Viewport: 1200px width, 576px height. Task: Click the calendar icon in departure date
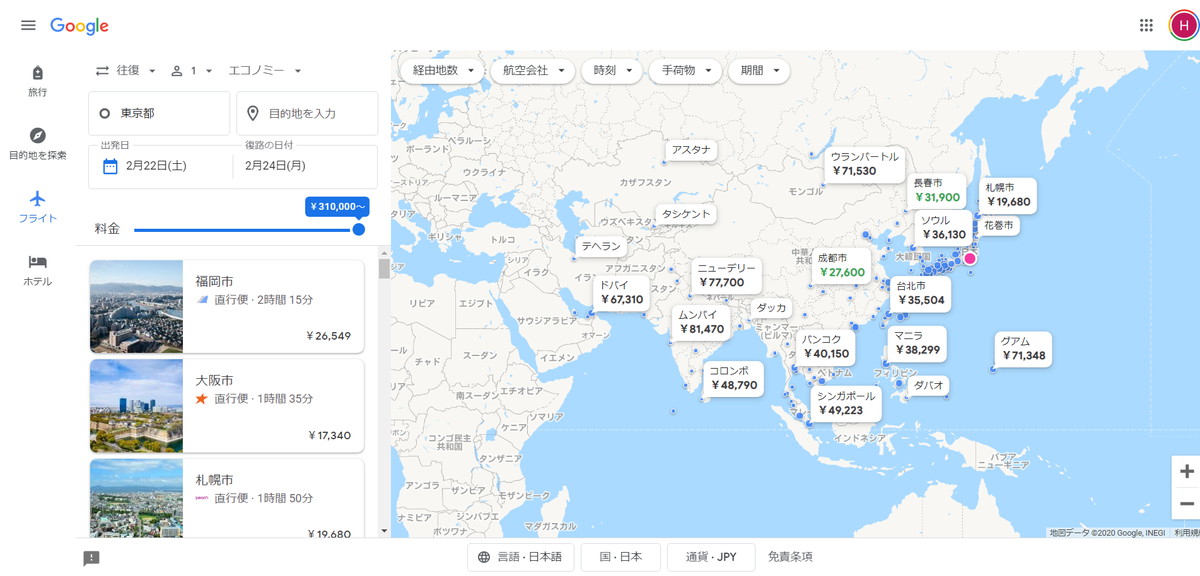click(111, 166)
